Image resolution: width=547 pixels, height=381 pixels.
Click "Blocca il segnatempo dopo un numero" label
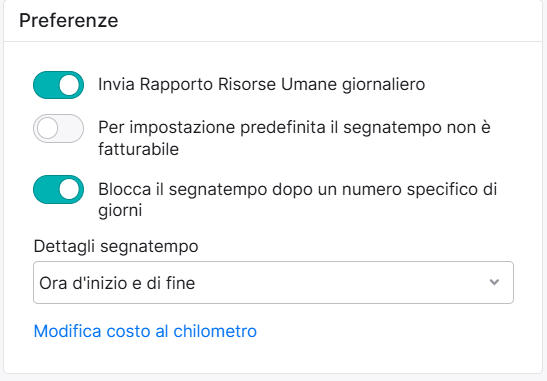[x=249, y=189]
